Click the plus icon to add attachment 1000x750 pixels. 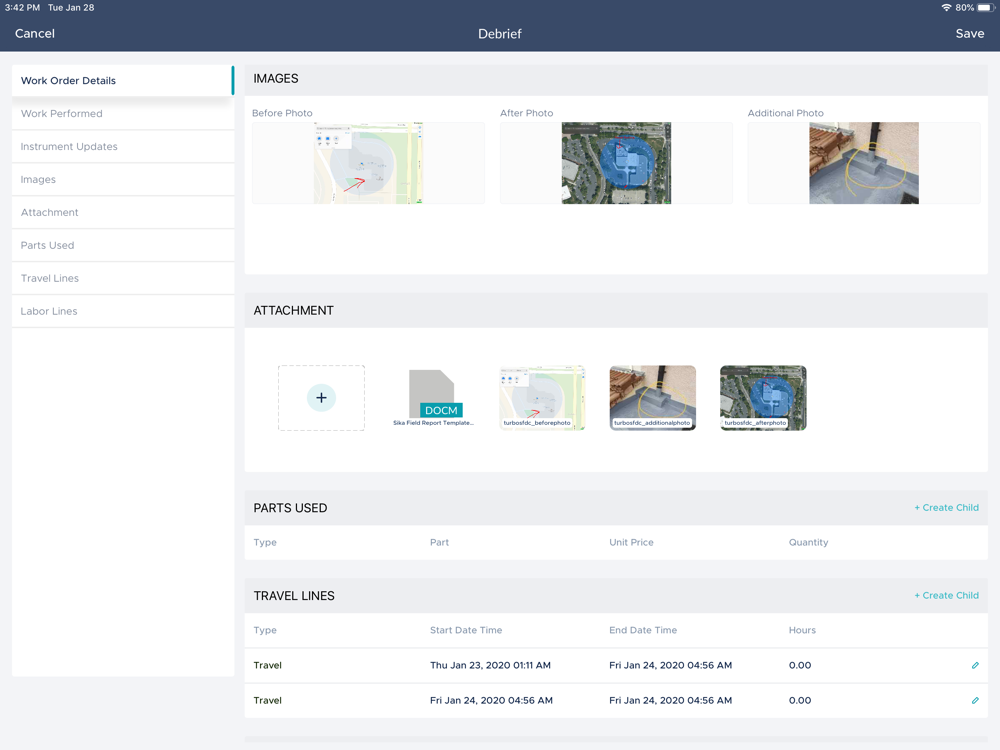[x=321, y=398]
